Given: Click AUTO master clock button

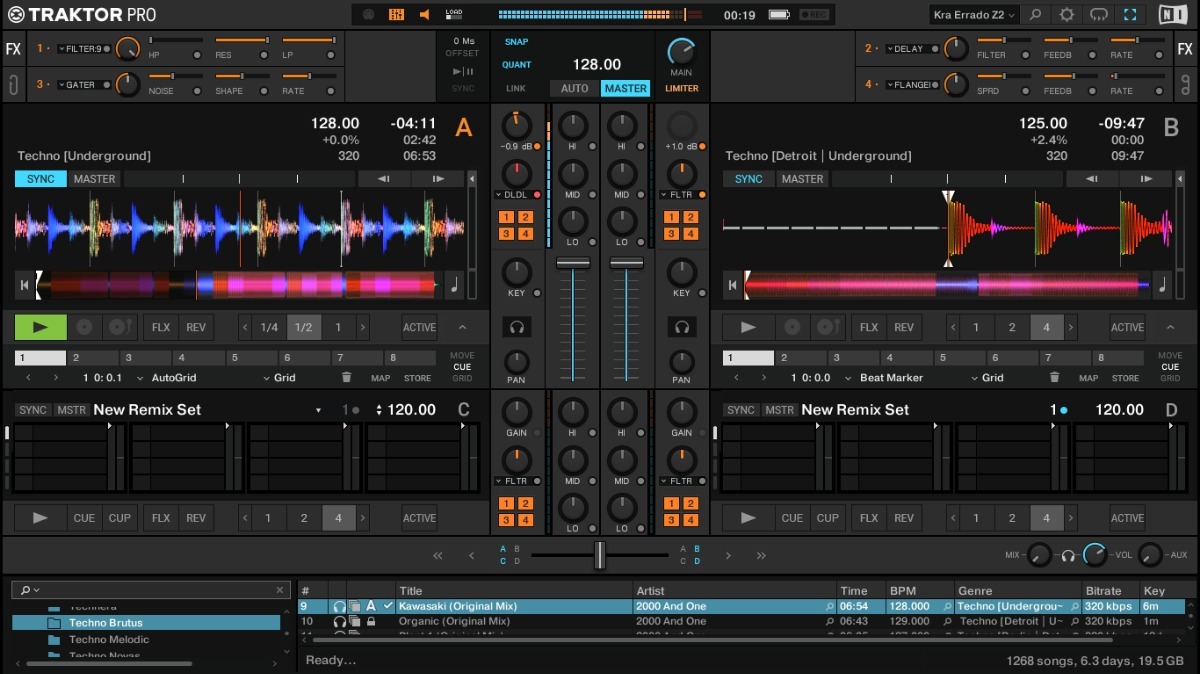Looking at the screenshot, I should 575,88.
